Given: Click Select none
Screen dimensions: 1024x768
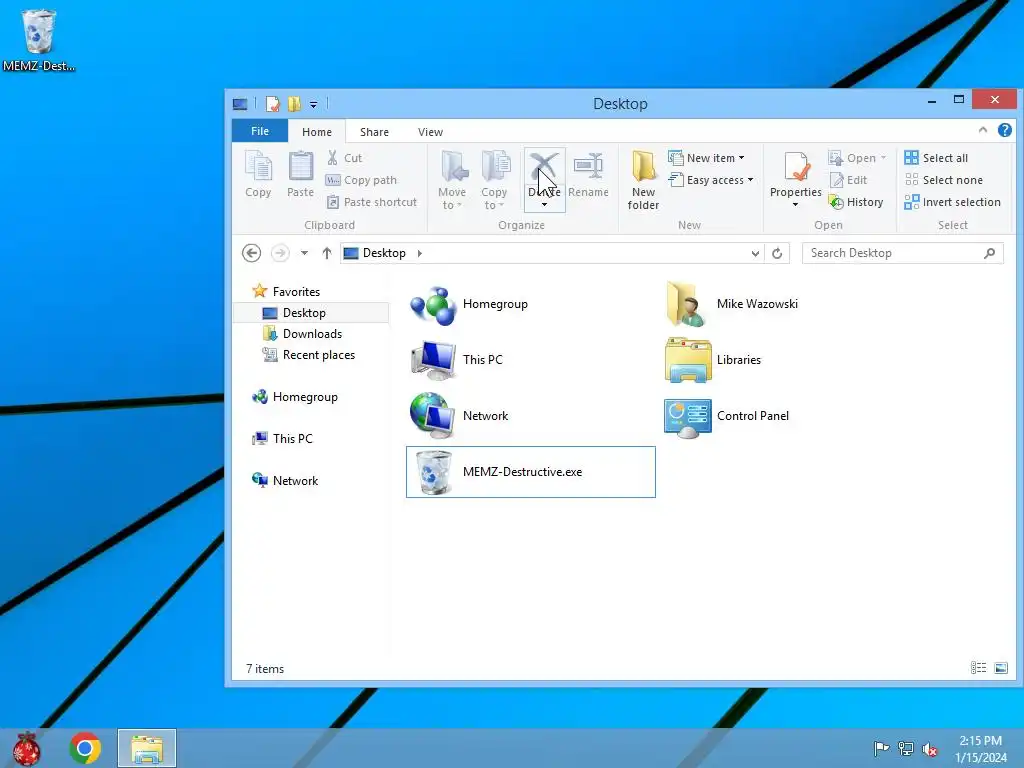Looking at the screenshot, I should (944, 180).
